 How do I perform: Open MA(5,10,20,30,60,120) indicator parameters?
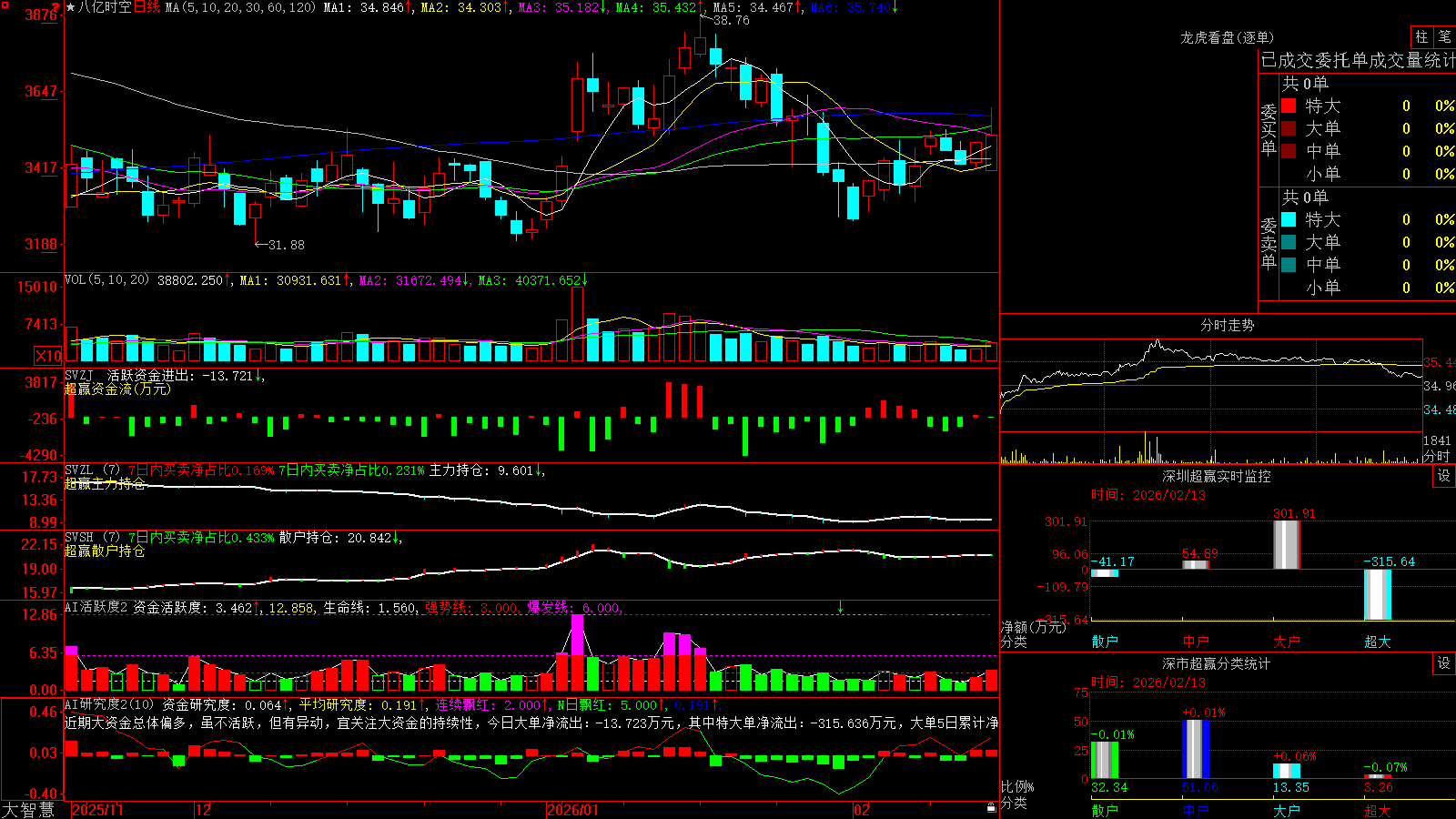pyautogui.click(x=241, y=7)
